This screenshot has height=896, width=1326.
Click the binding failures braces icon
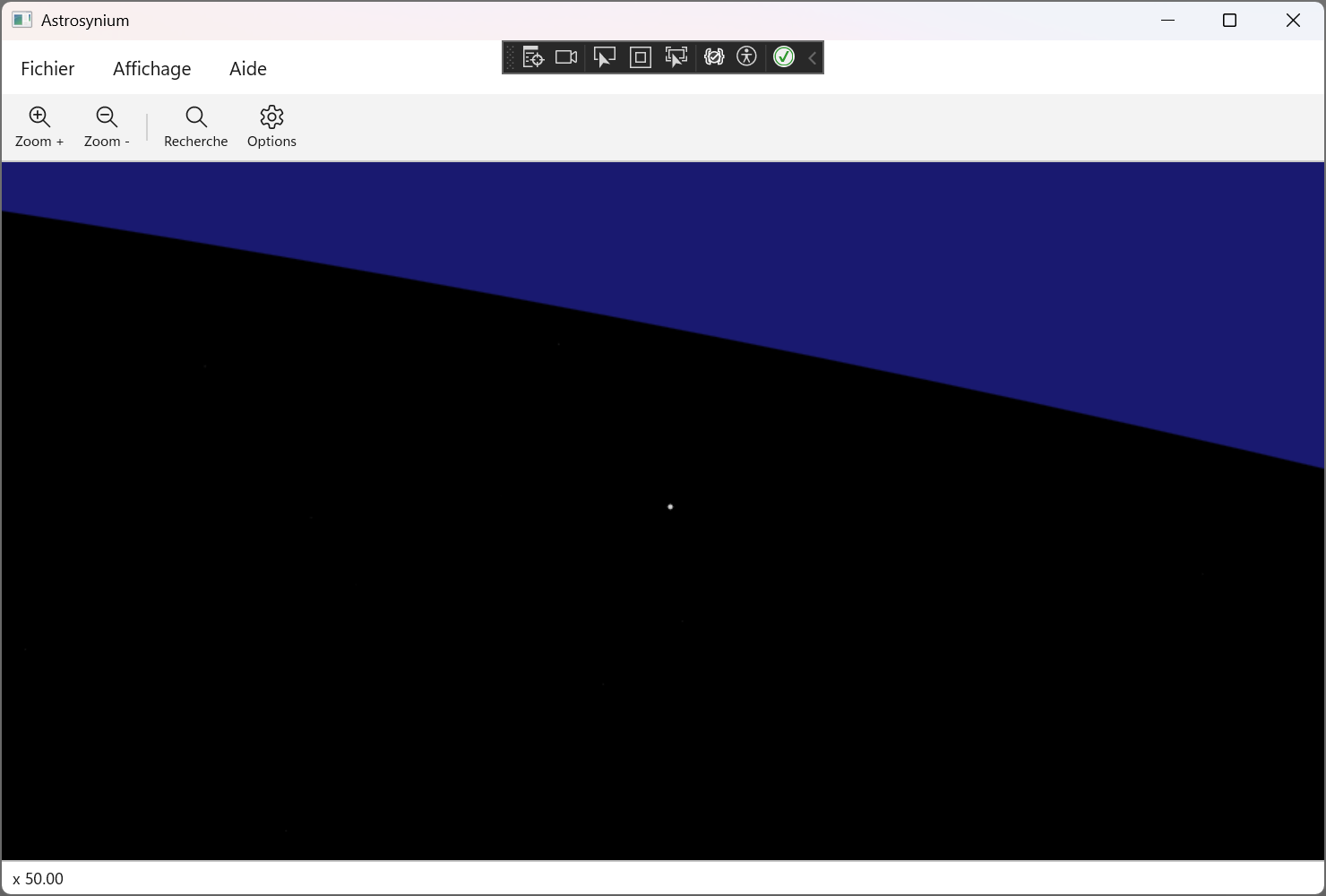713,57
